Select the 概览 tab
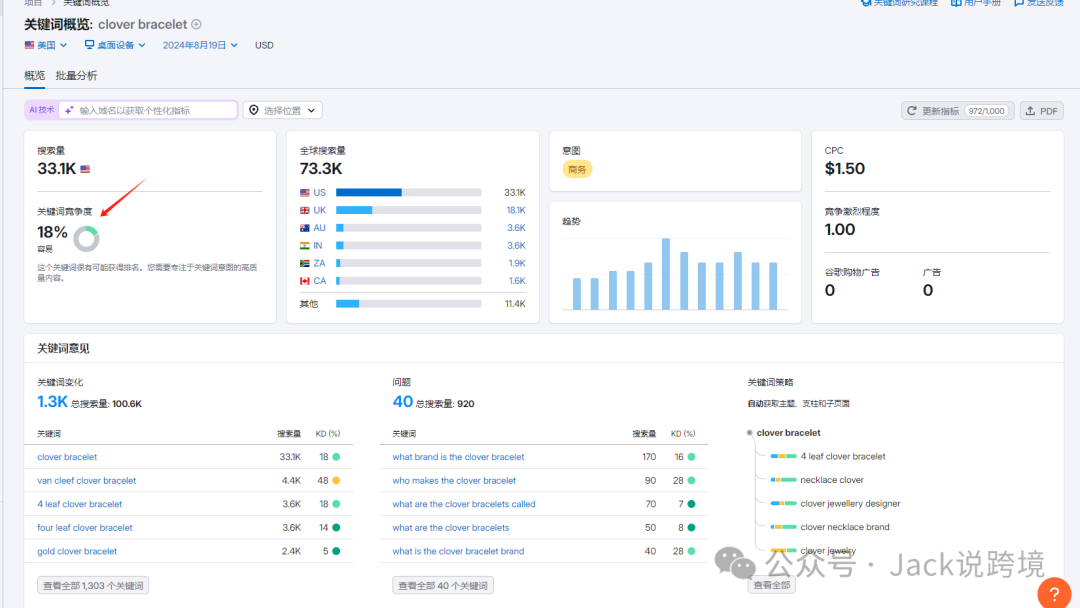This screenshot has height=608, width=1080. point(34,76)
